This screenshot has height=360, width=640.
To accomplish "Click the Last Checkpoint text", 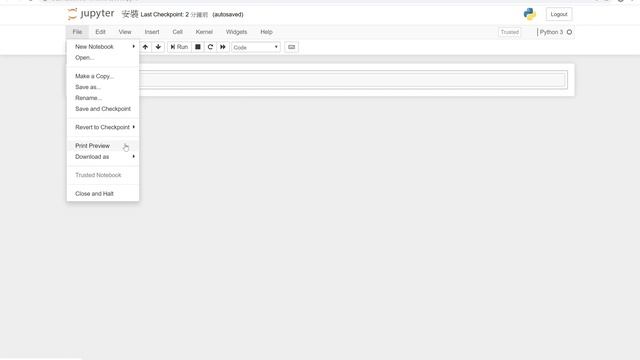I will tap(174, 14).
